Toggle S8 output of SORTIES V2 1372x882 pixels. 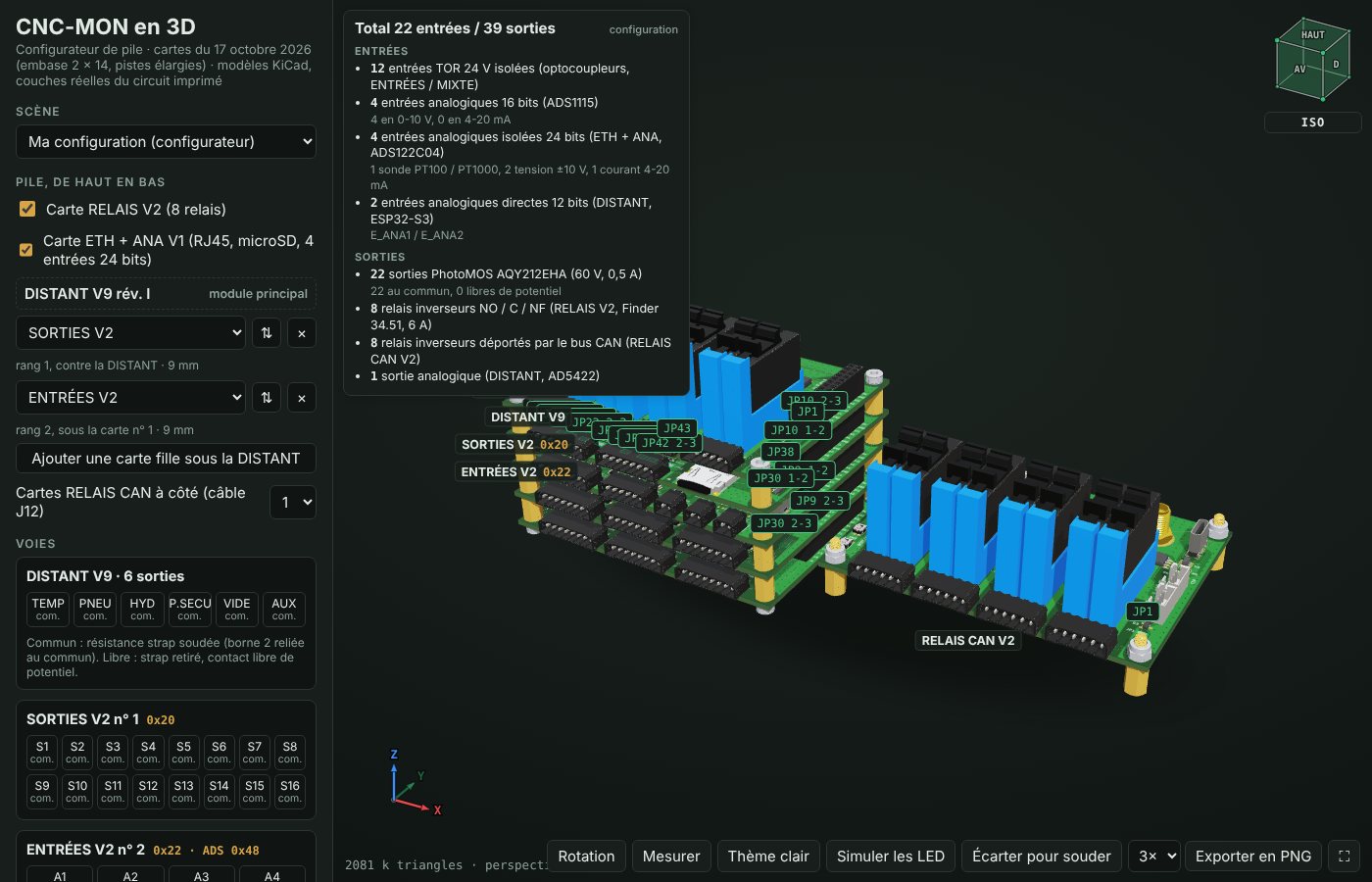point(289,752)
